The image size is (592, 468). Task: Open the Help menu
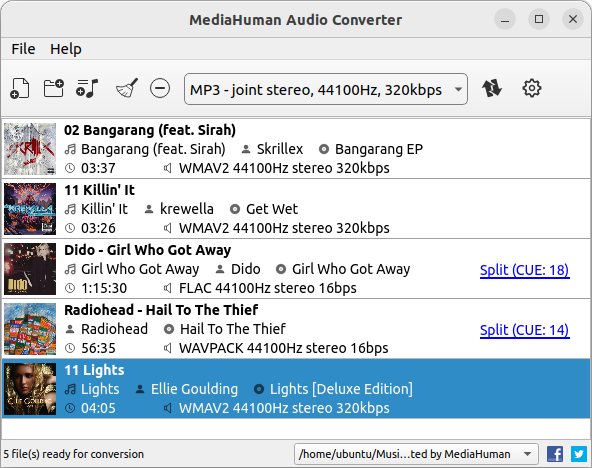point(66,49)
